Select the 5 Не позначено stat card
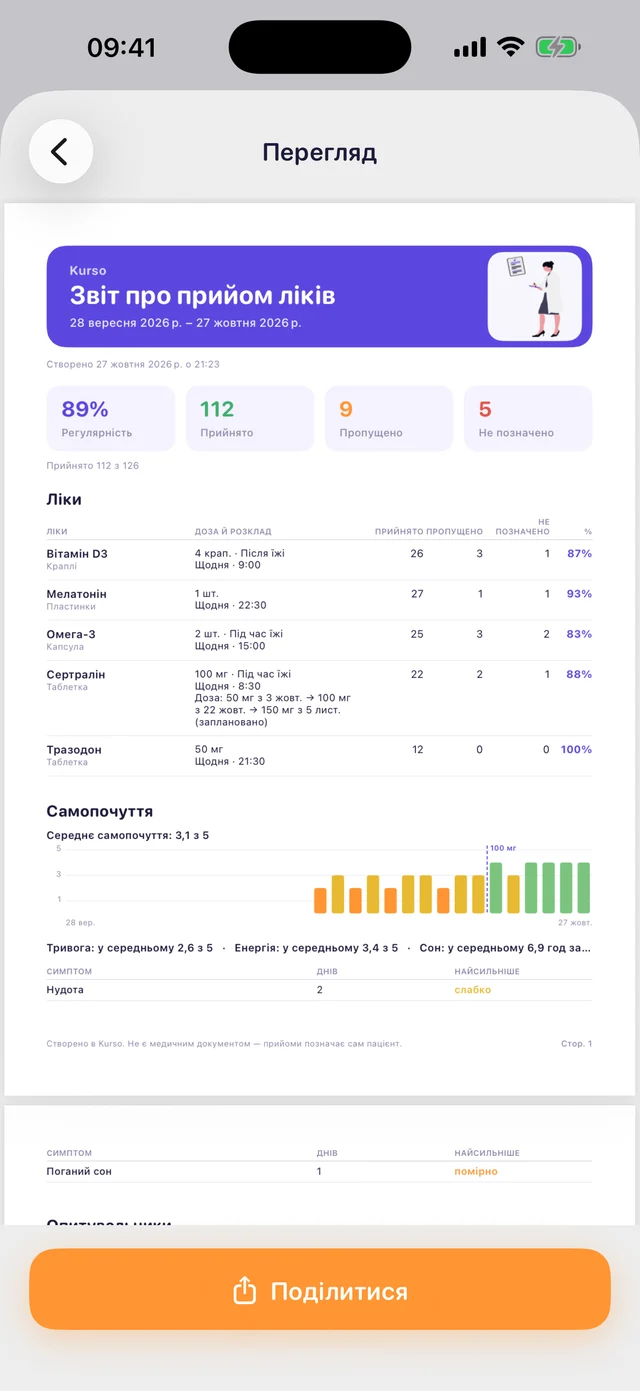 tap(528, 418)
